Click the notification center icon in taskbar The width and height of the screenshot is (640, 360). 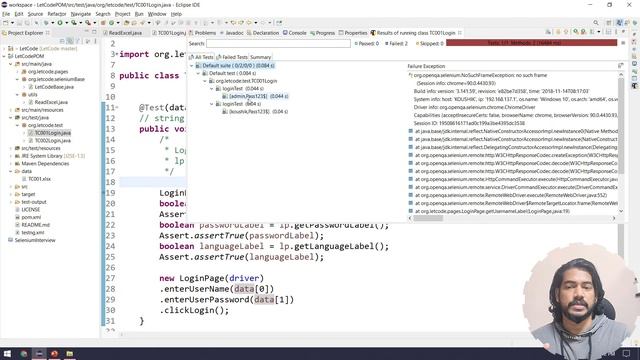627,353
